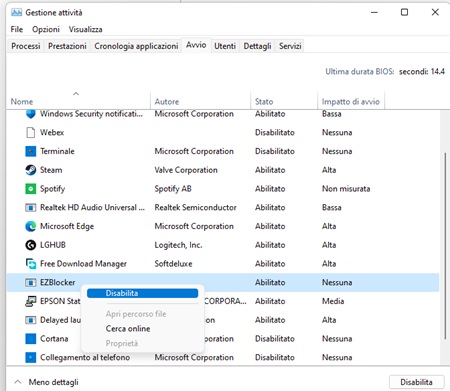Sort by Impatto di avvio column header
Viewport: 450px width, 391px height.
351,102
